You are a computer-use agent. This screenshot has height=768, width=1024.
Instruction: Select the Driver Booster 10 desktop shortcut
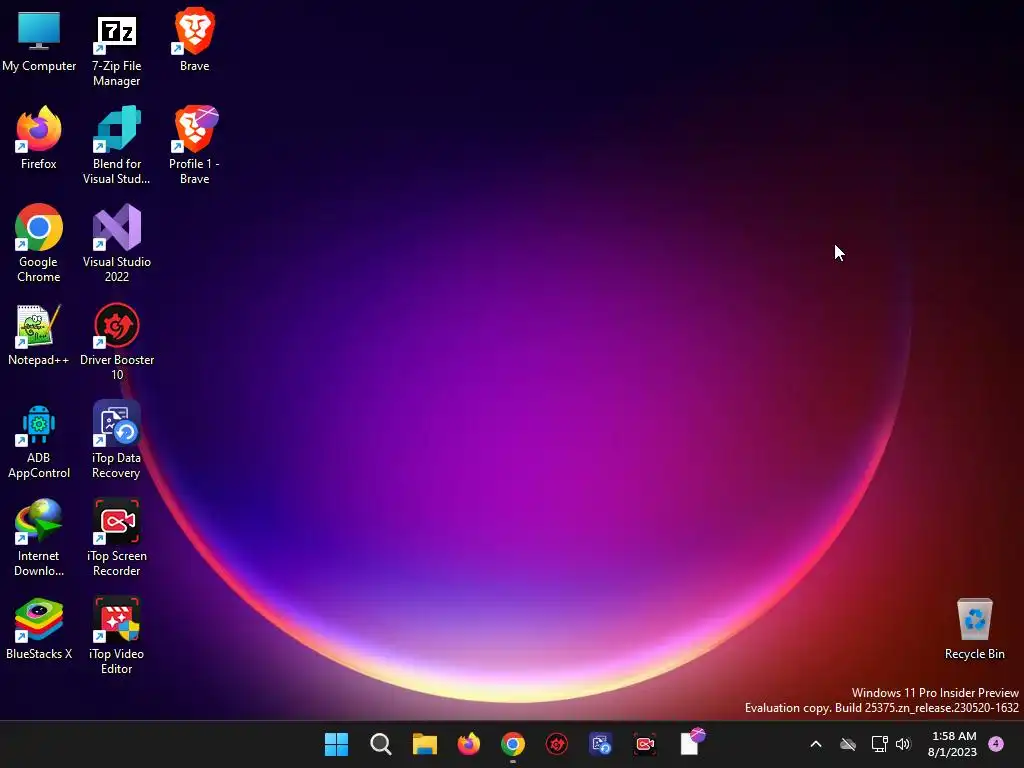pyautogui.click(x=116, y=342)
